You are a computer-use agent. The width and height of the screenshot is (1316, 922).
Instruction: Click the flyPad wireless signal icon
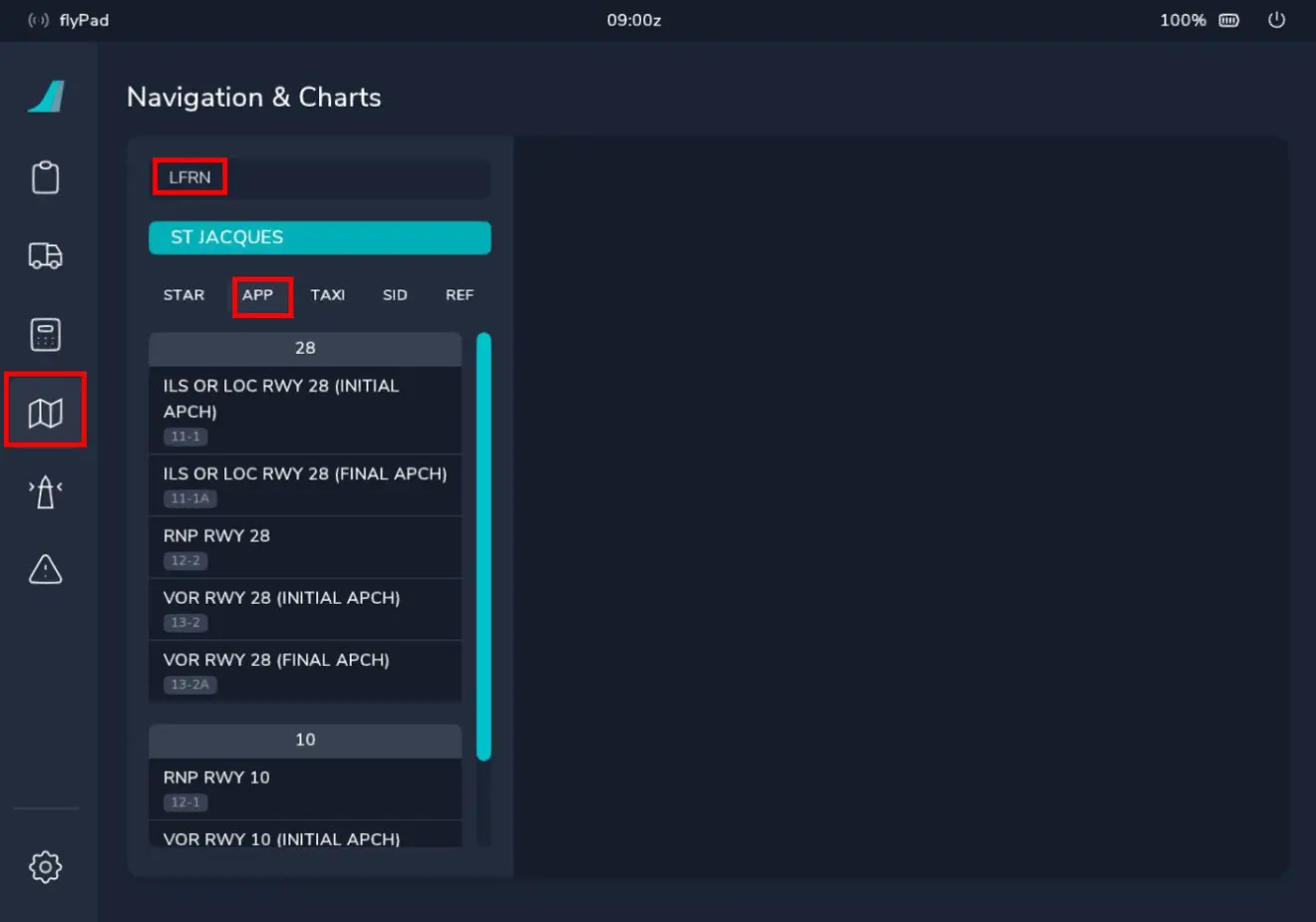pos(38,20)
